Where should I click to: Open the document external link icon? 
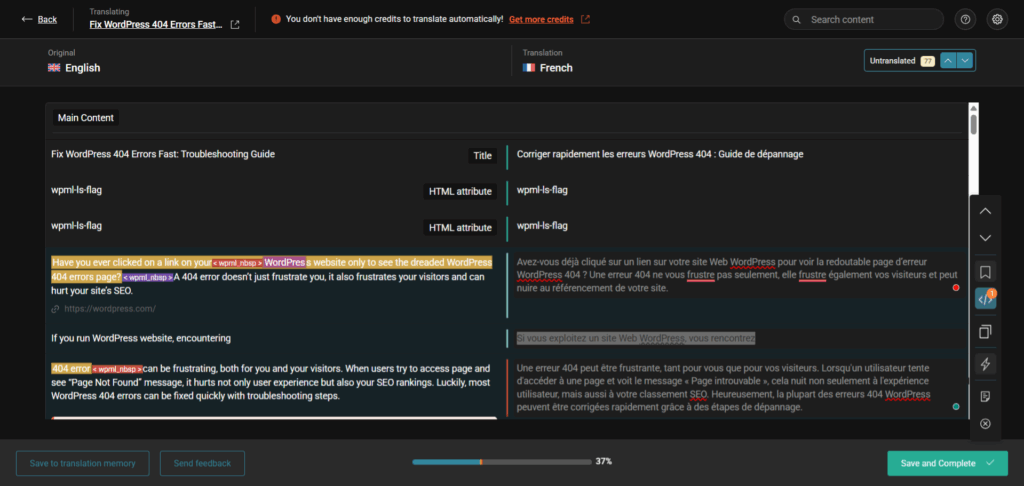click(235, 25)
